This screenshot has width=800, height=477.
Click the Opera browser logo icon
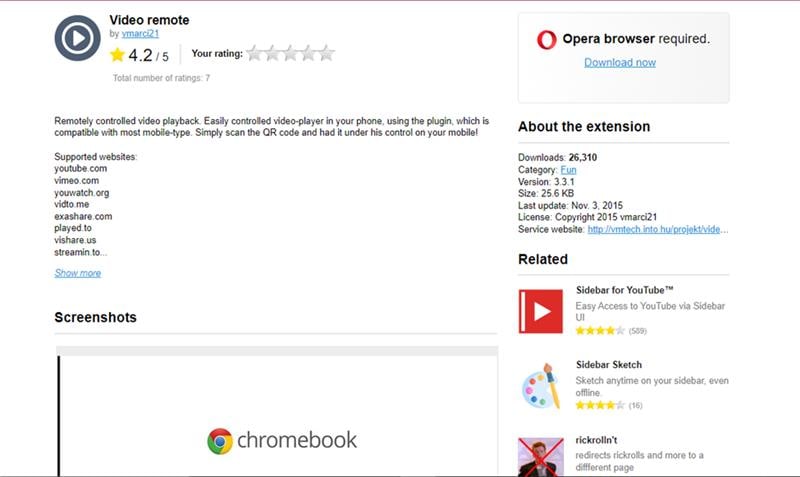547,40
